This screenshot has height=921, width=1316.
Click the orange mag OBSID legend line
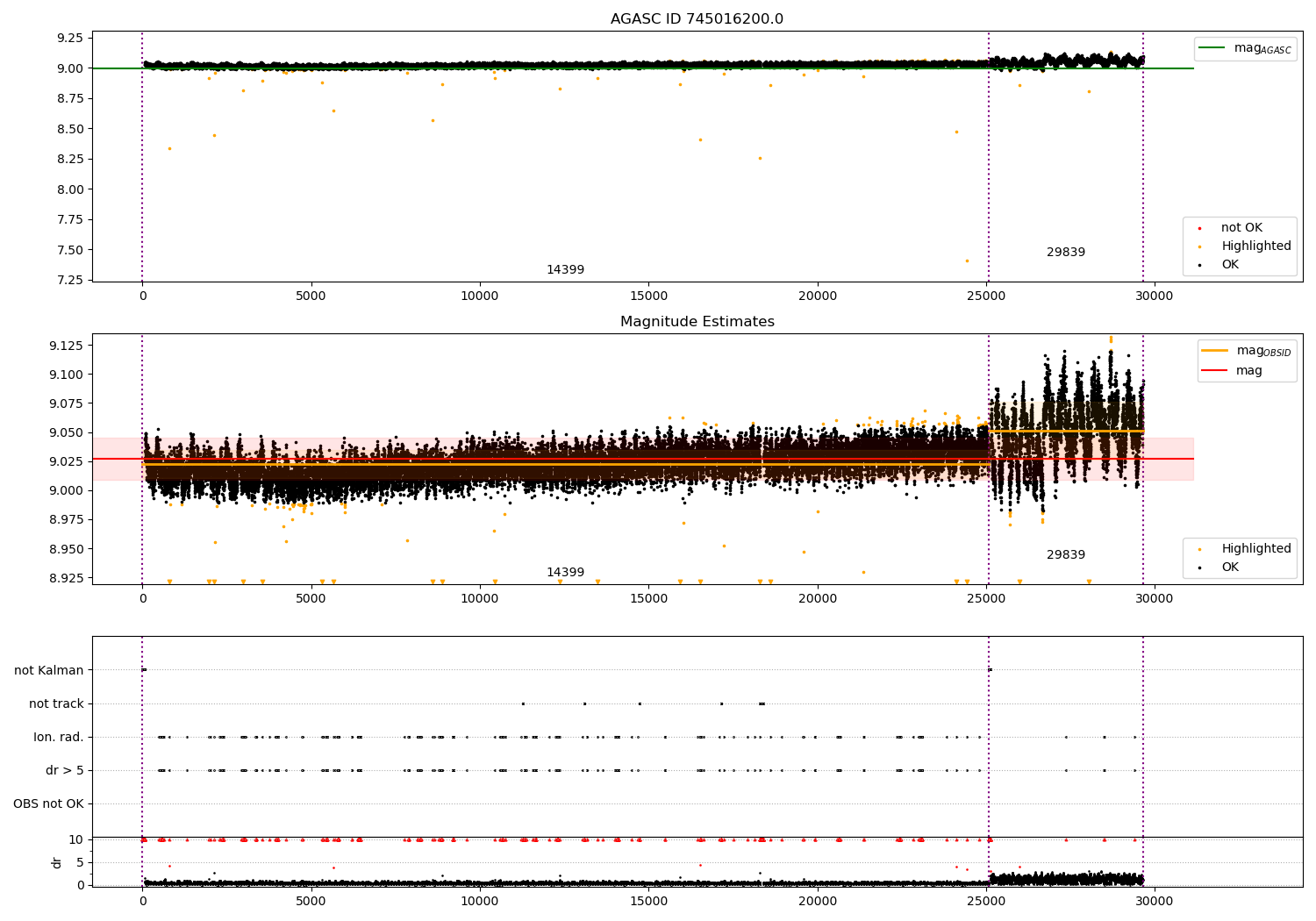[1215, 351]
